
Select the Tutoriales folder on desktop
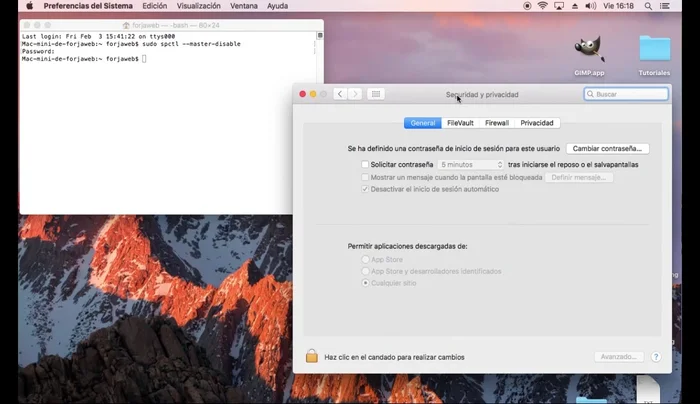pos(654,56)
